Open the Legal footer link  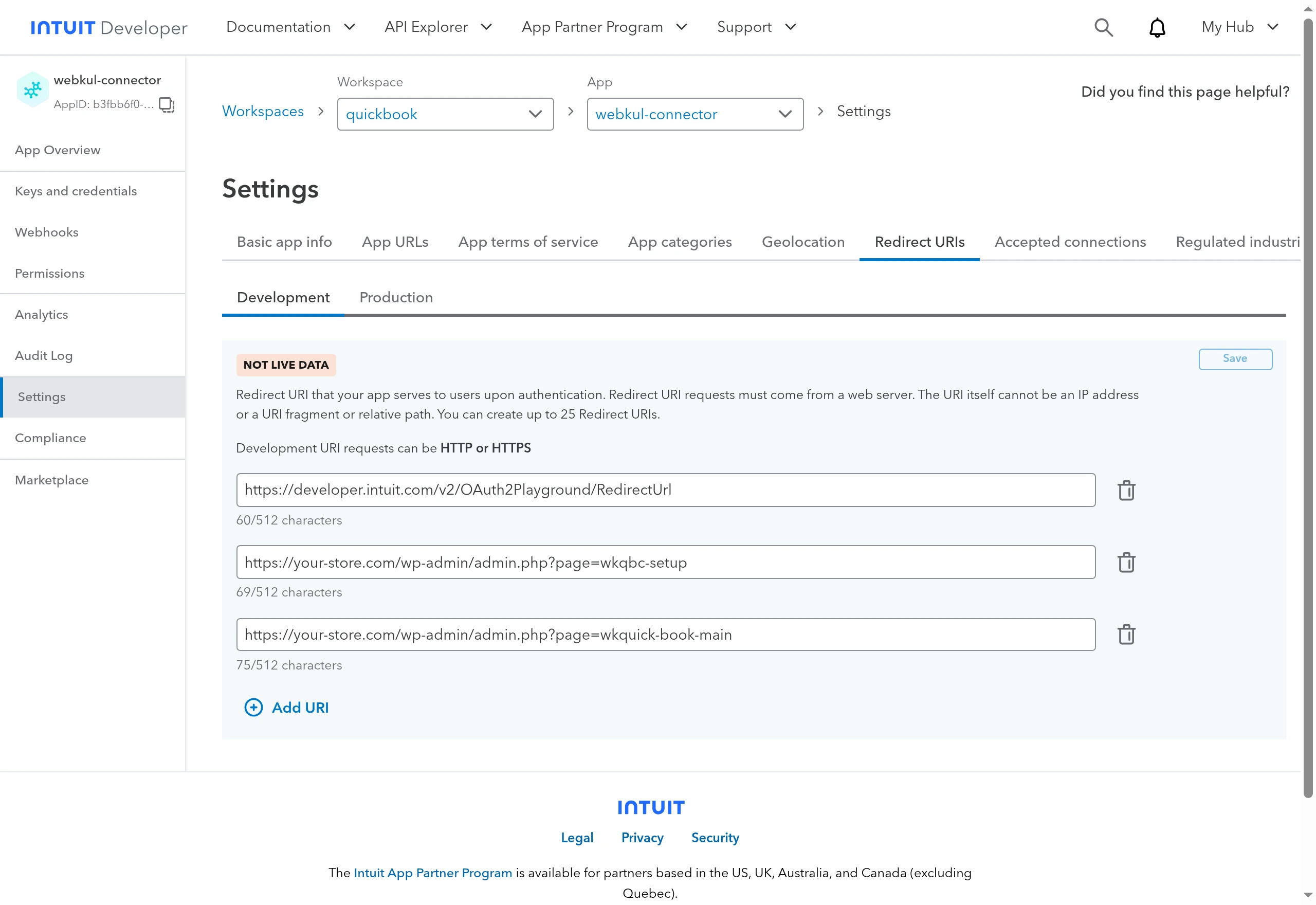(x=576, y=837)
